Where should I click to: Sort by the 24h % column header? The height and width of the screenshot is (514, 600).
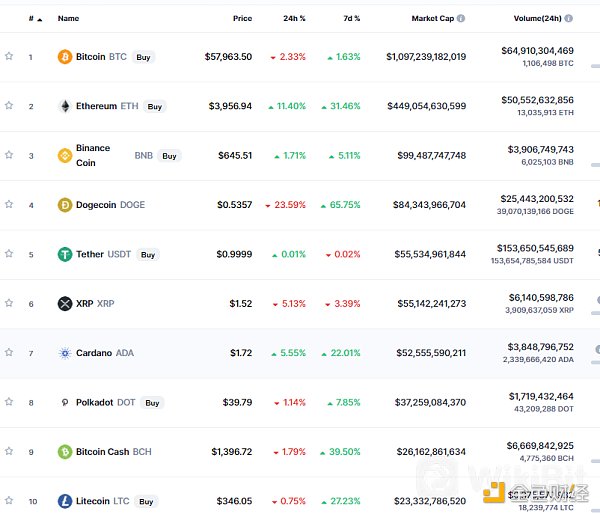(294, 18)
